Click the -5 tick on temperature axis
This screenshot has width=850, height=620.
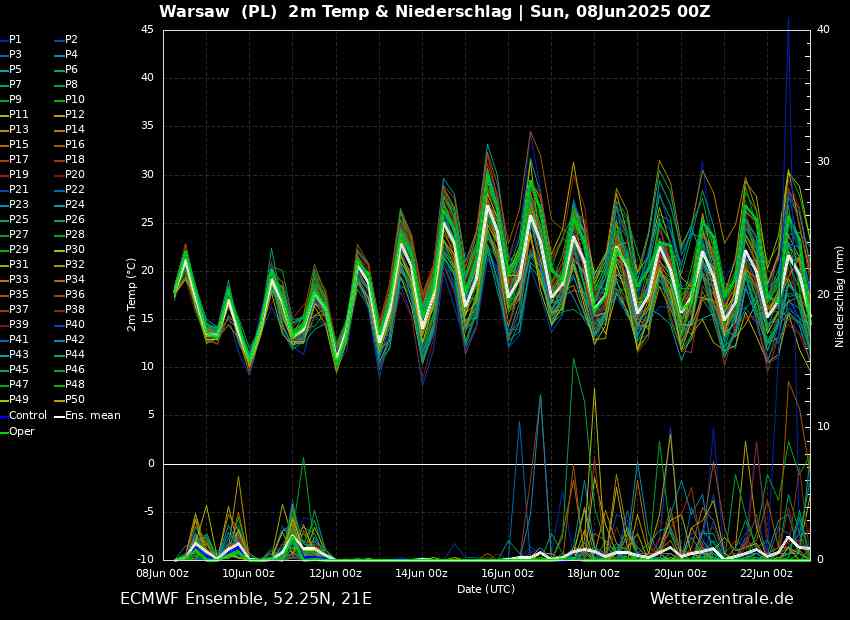148,512
